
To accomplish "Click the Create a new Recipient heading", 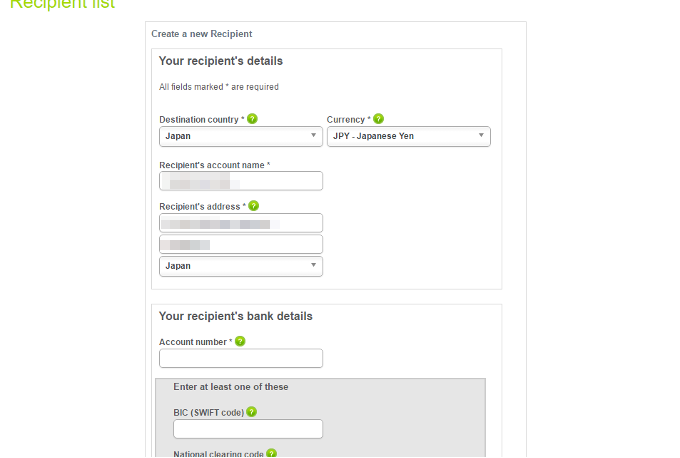I will [x=201, y=34].
